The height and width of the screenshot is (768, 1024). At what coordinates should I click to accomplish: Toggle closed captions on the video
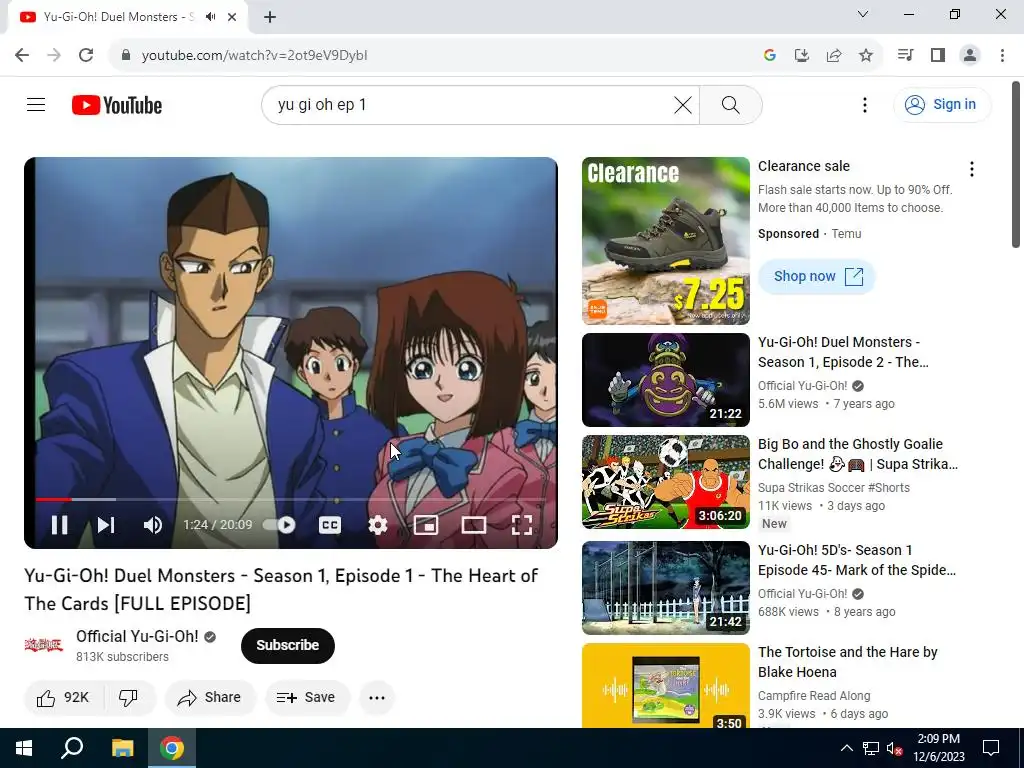(330, 525)
